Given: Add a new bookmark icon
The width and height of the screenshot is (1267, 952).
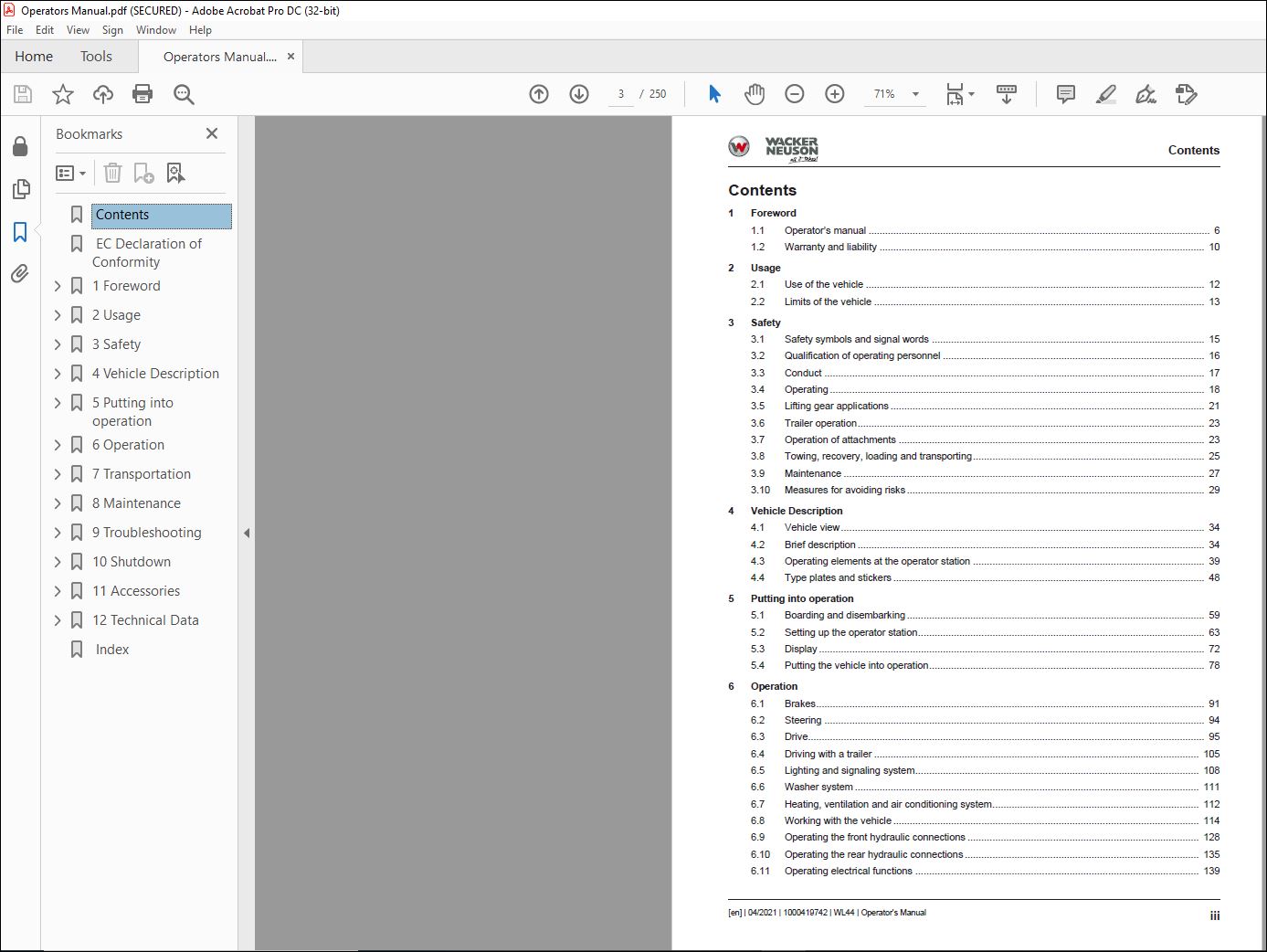Looking at the screenshot, I should pos(144,173).
